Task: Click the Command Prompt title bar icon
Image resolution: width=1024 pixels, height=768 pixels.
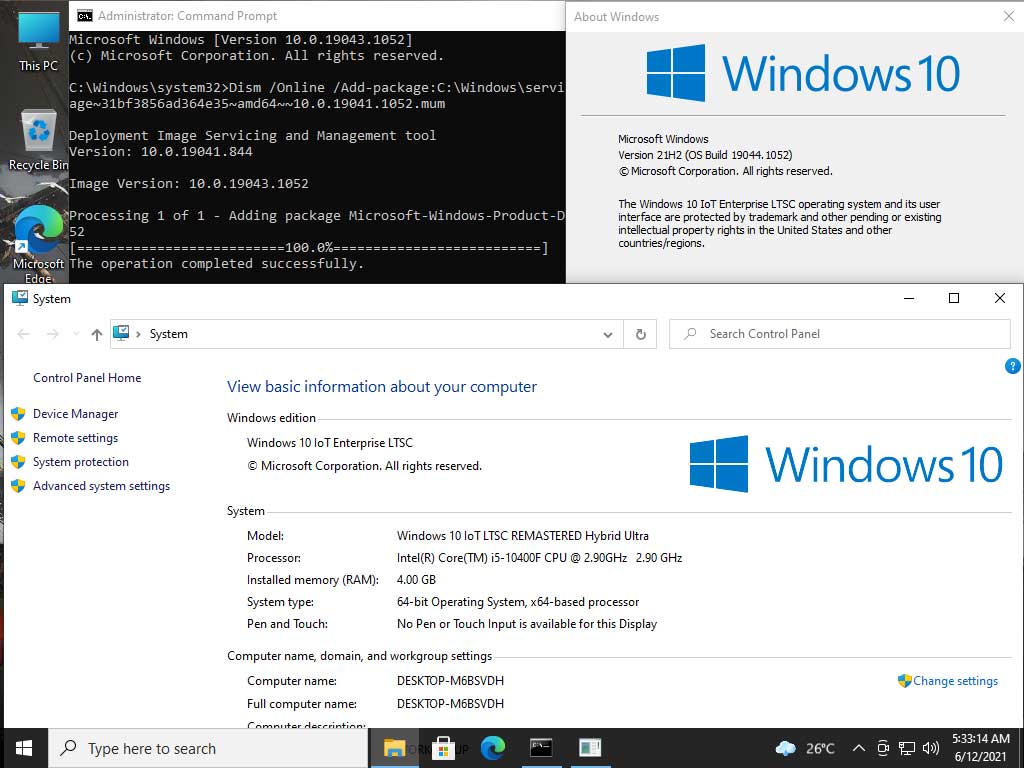Action: point(84,16)
